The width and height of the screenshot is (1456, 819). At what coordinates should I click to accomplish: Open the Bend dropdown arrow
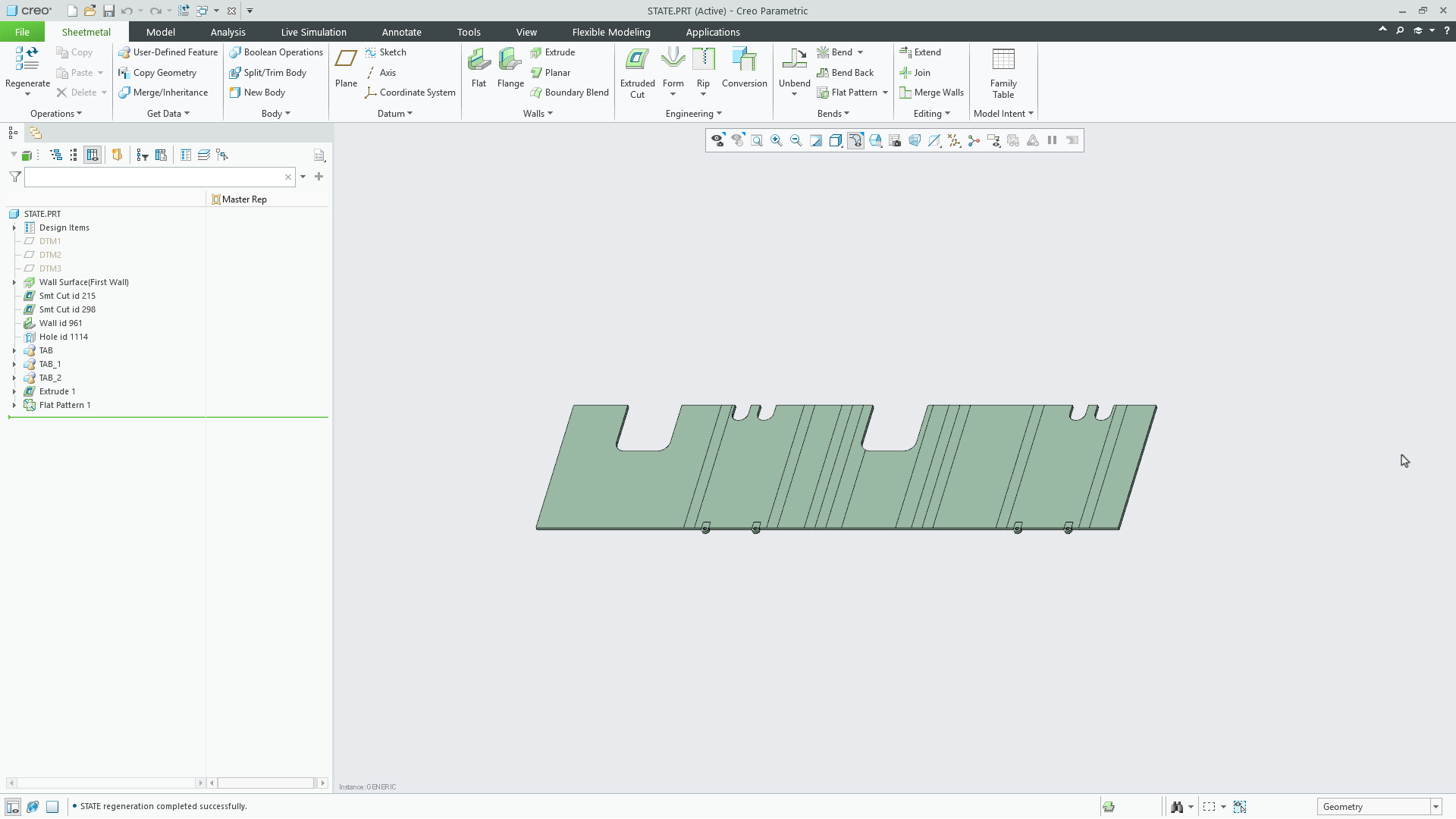pyautogui.click(x=860, y=52)
